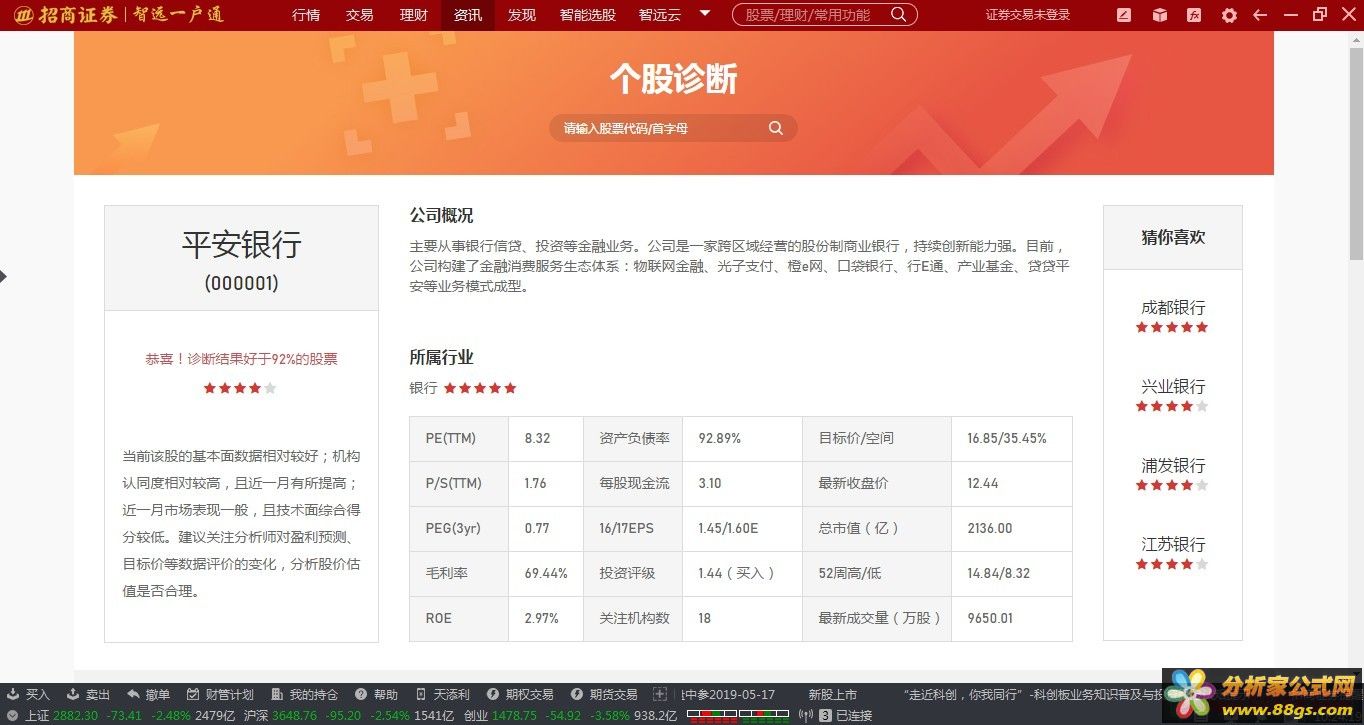Image resolution: width=1364 pixels, height=725 pixels.
Task: Open the settings gear icon
Action: [x=1229, y=15]
